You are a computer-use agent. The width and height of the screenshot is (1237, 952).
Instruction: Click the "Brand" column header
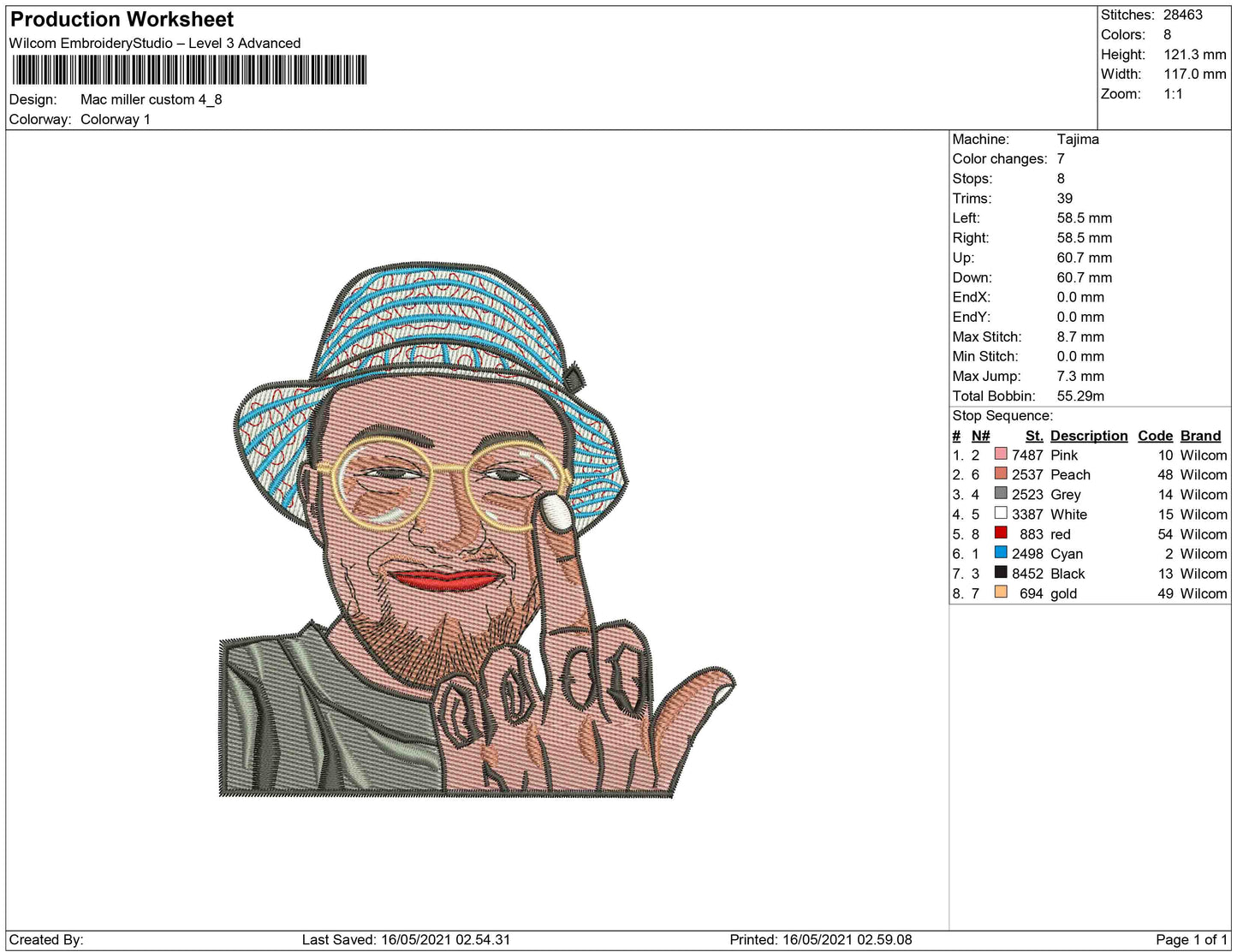pyautogui.click(x=1201, y=436)
